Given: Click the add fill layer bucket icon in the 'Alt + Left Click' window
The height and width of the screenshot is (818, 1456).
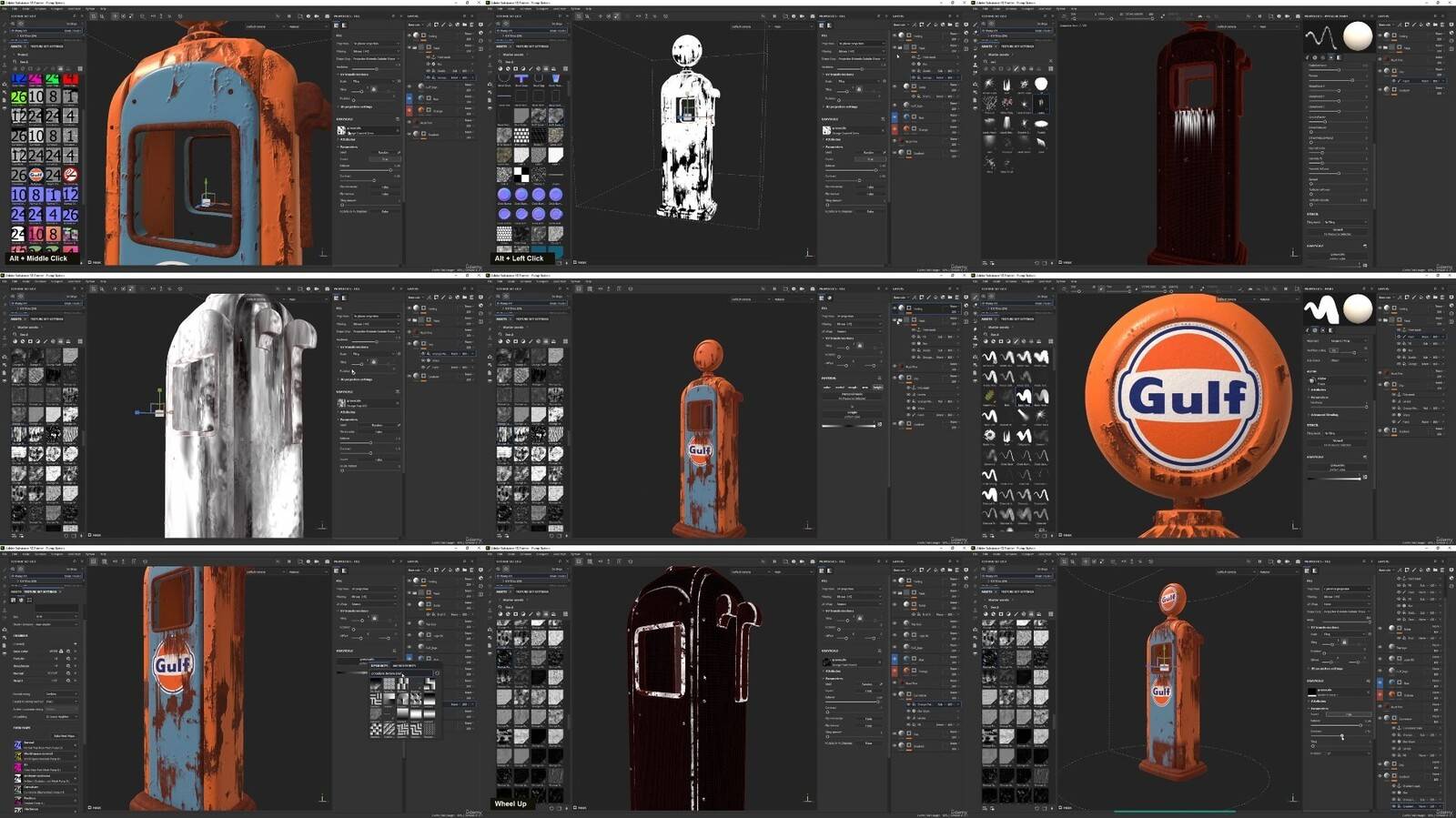Looking at the screenshot, I should tap(935, 25).
